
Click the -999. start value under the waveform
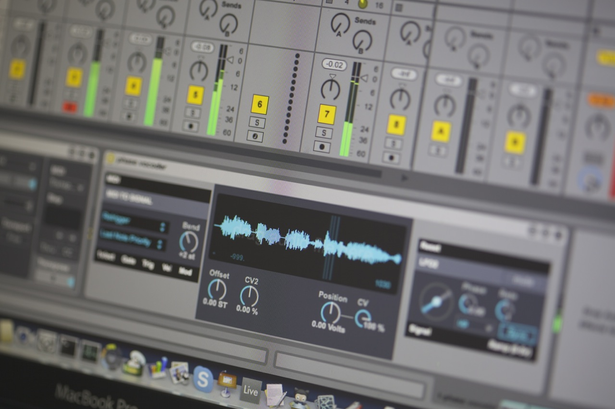coord(237,258)
